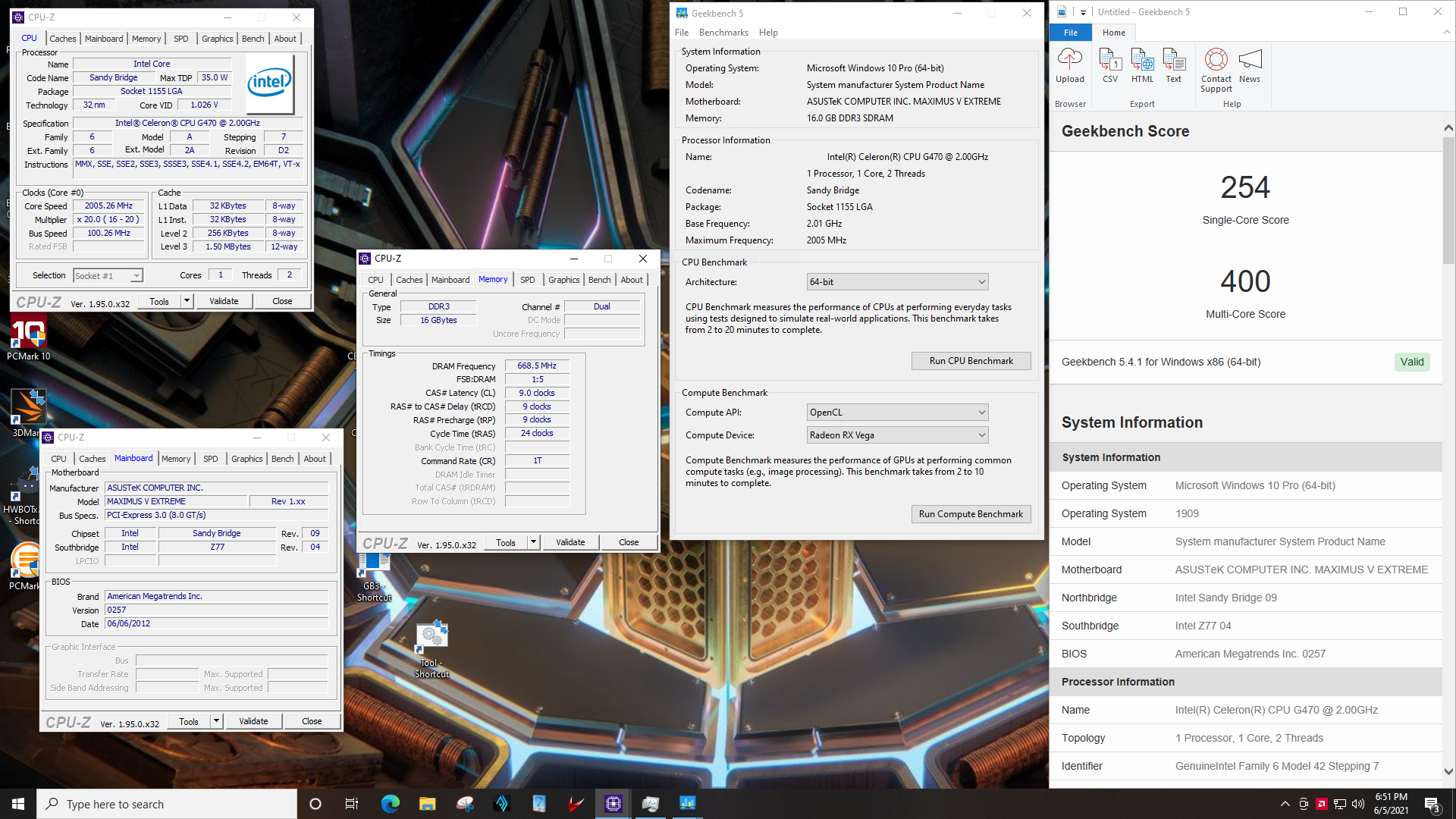Click the scroll down arrow in results

[x=1448, y=771]
